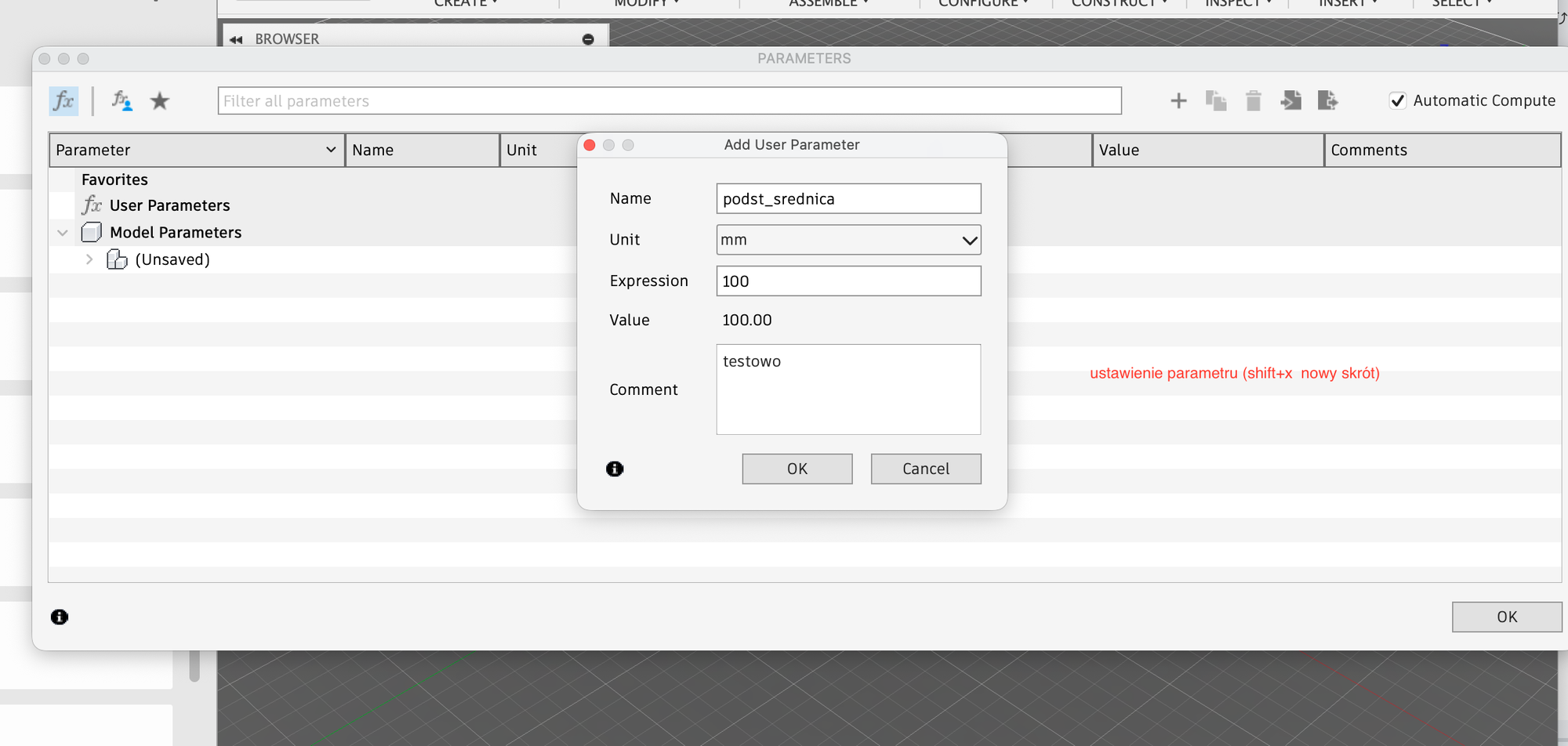Open the Unit dropdown showing mm
This screenshot has width=1568, height=746.
(x=848, y=240)
